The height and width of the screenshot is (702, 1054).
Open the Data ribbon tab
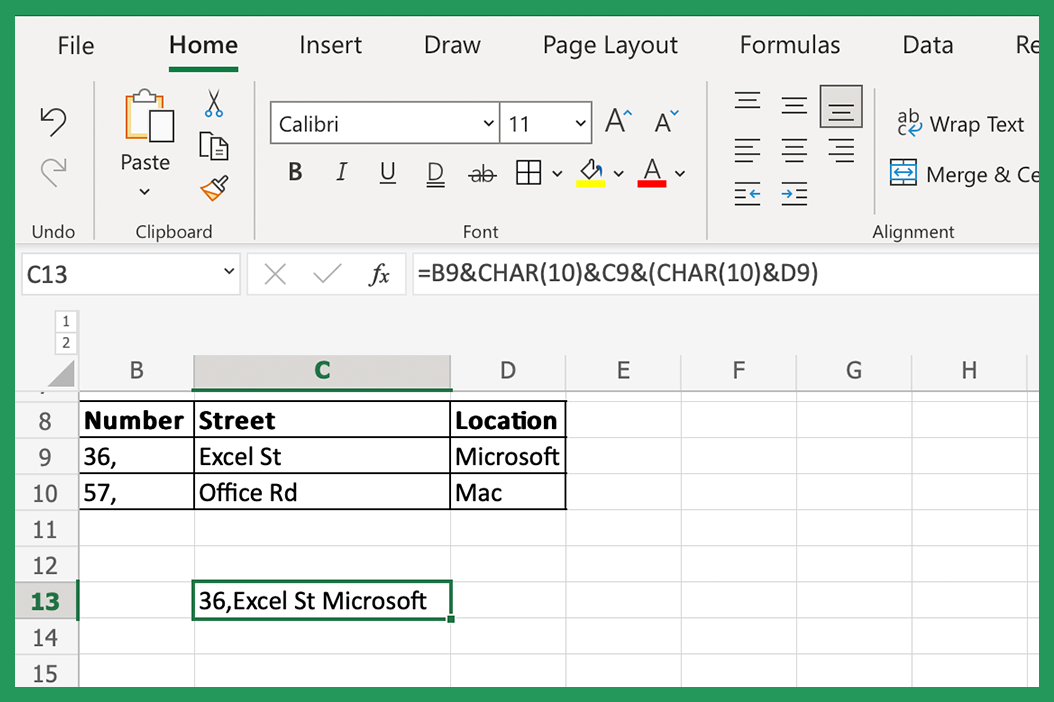click(927, 45)
